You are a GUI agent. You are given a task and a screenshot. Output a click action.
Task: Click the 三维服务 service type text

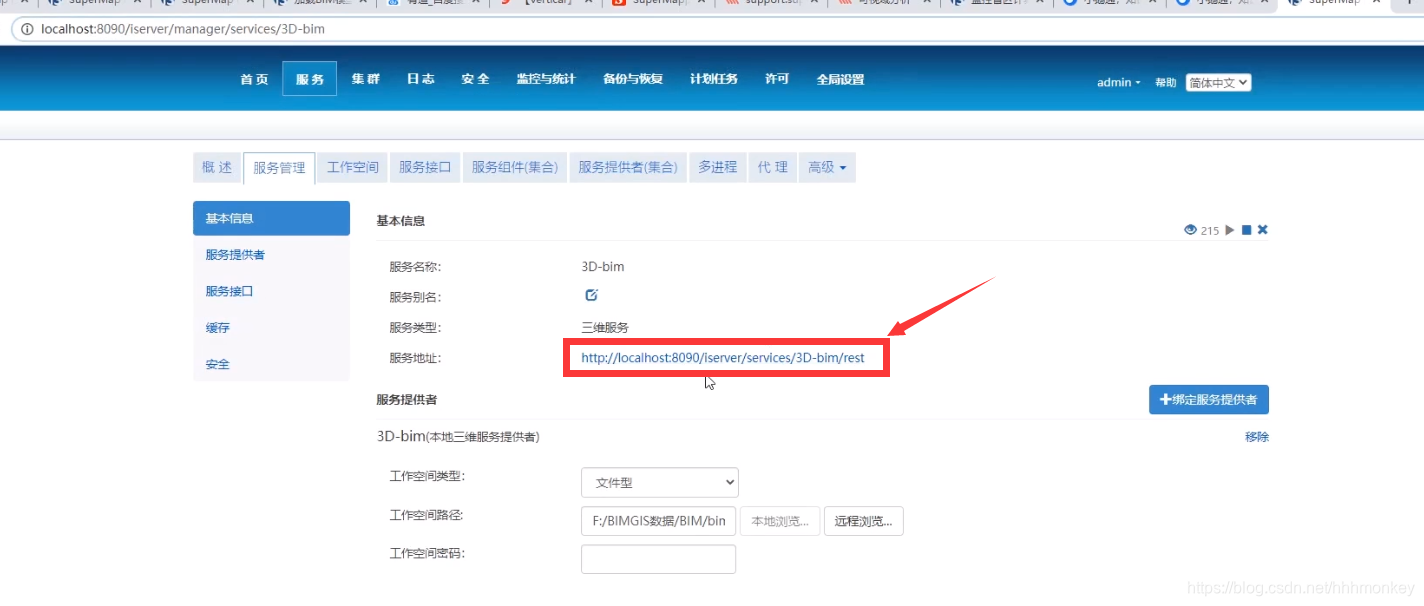tap(605, 327)
